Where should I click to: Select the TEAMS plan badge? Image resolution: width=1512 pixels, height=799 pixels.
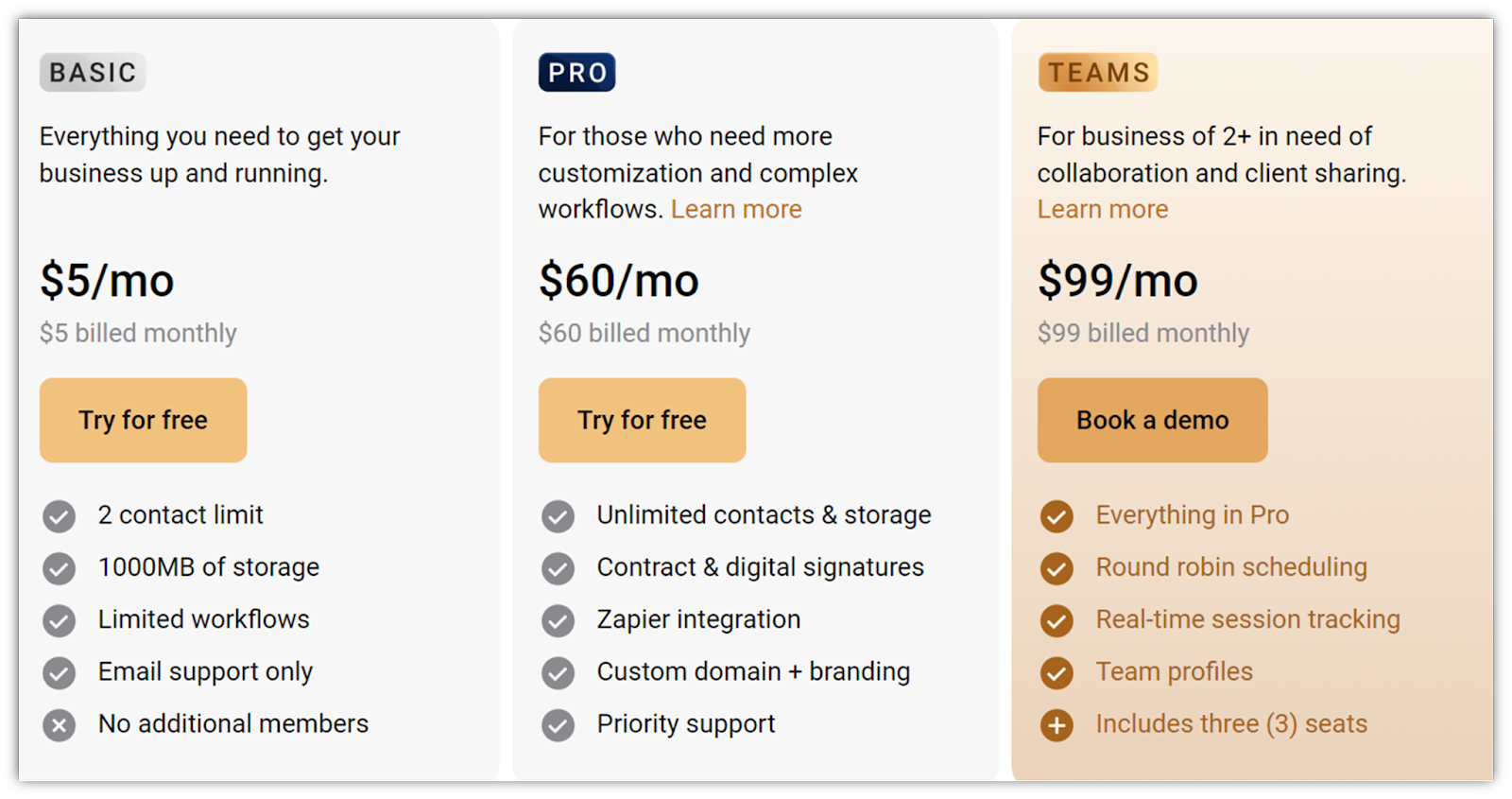click(1098, 72)
